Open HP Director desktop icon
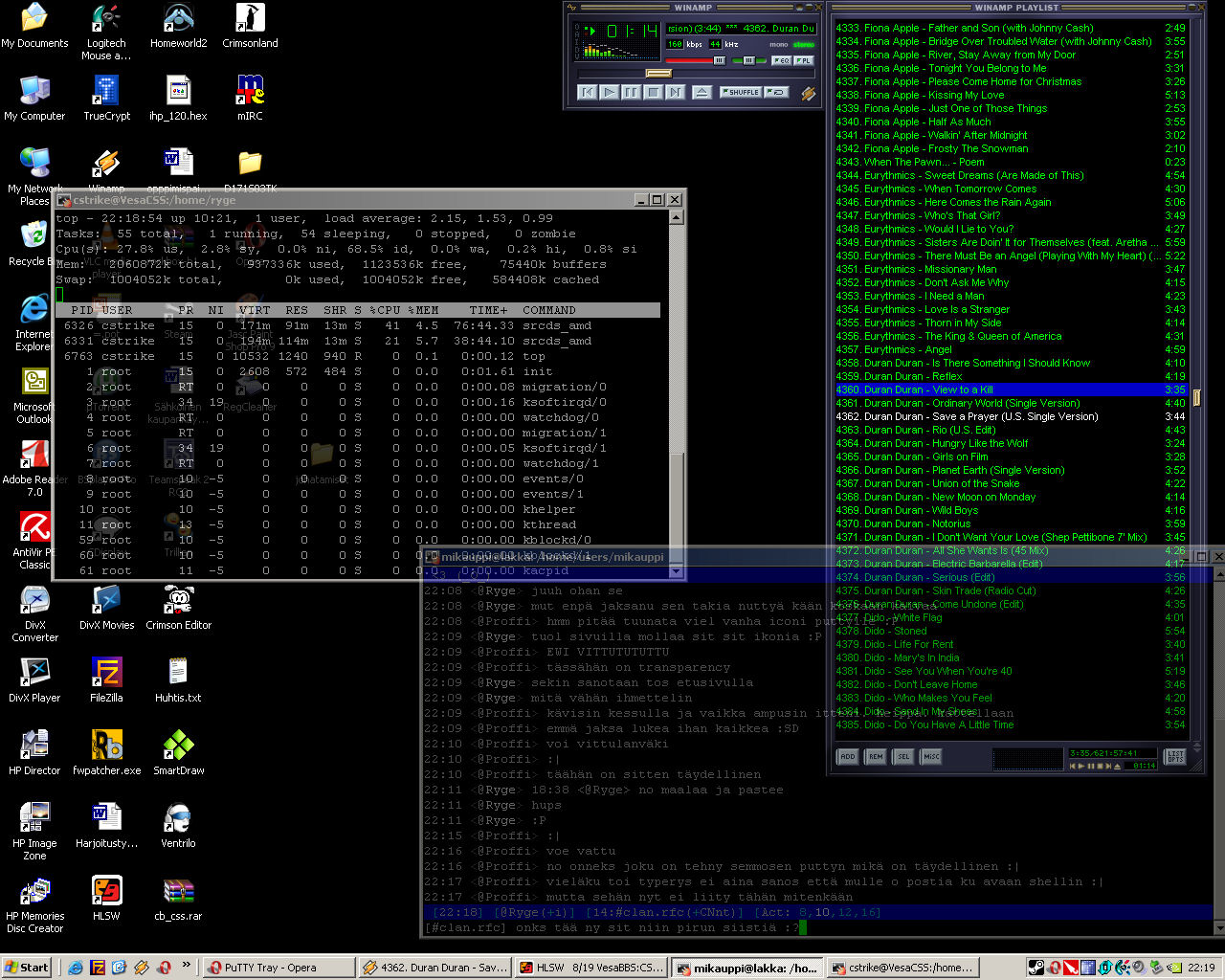This screenshot has width=1225, height=980. point(34,753)
